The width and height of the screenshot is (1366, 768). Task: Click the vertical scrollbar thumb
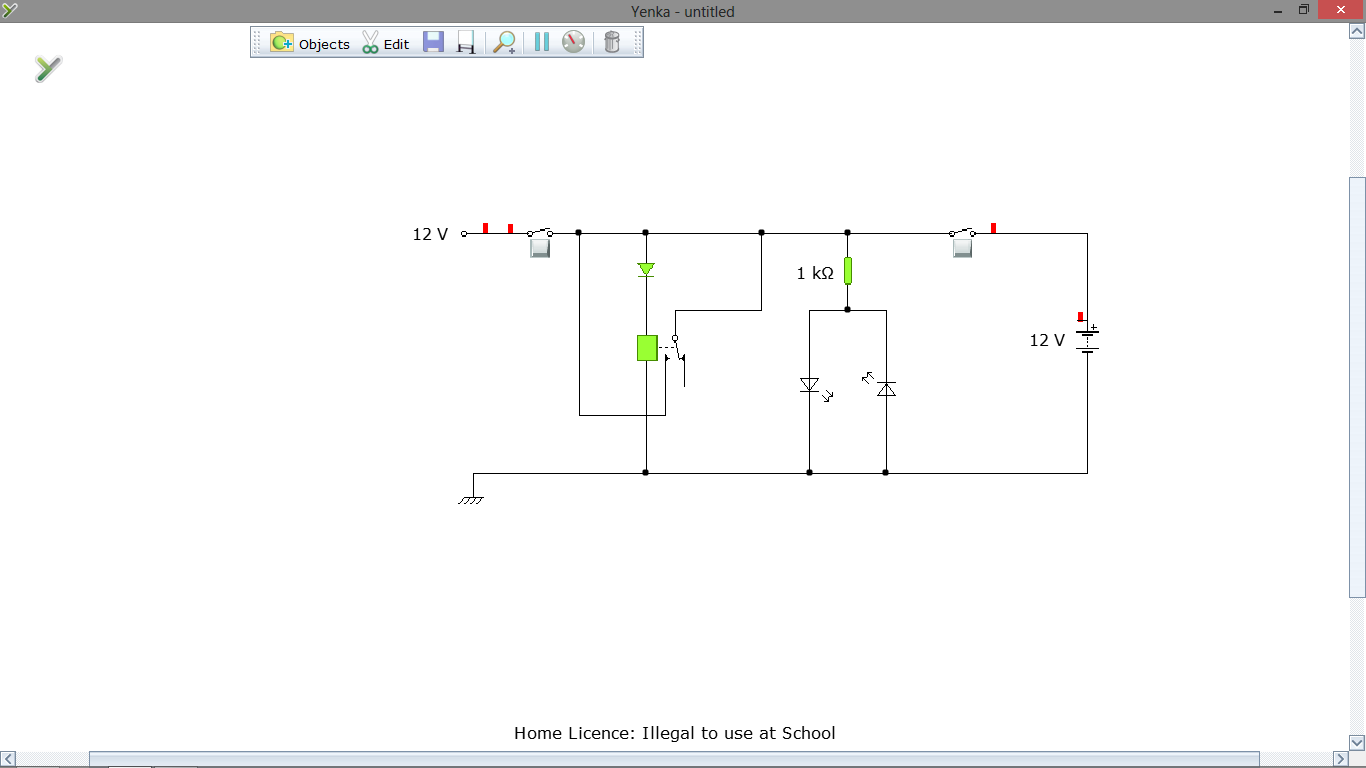coord(1357,387)
